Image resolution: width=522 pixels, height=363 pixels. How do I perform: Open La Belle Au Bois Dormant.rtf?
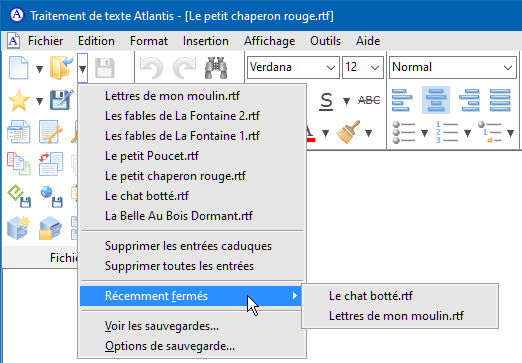pyautogui.click(x=192, y=216)
